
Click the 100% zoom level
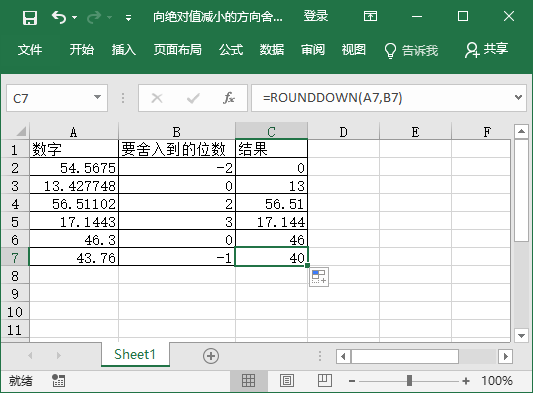click(497, 380)
